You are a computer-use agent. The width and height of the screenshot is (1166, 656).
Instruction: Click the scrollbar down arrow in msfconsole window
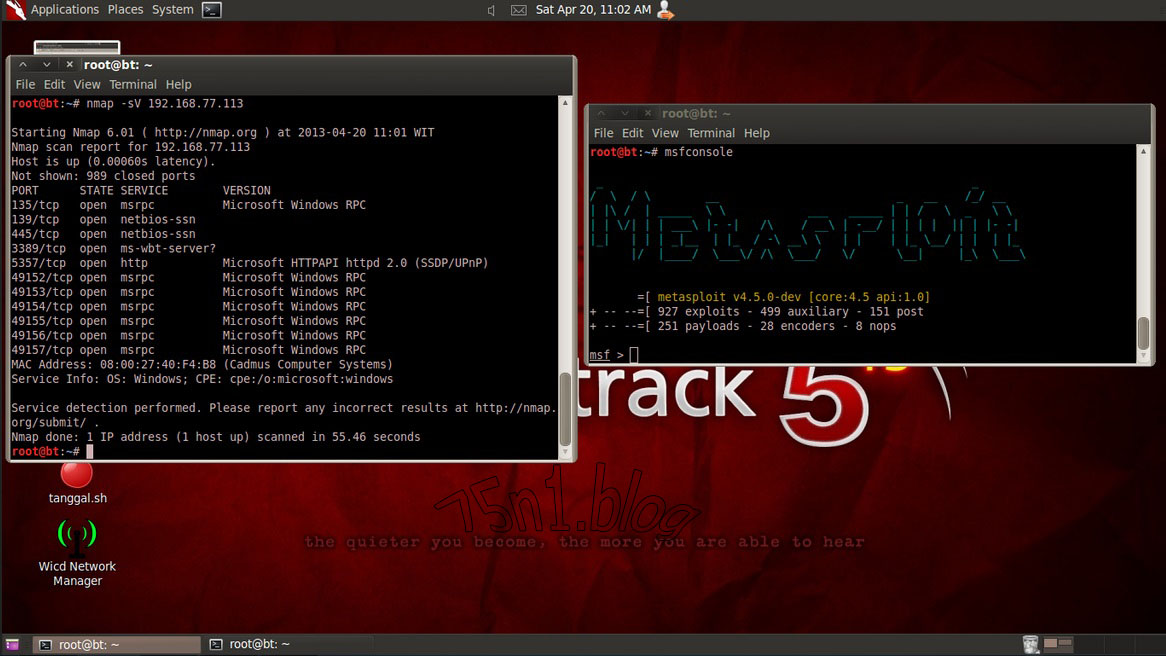1141,352
